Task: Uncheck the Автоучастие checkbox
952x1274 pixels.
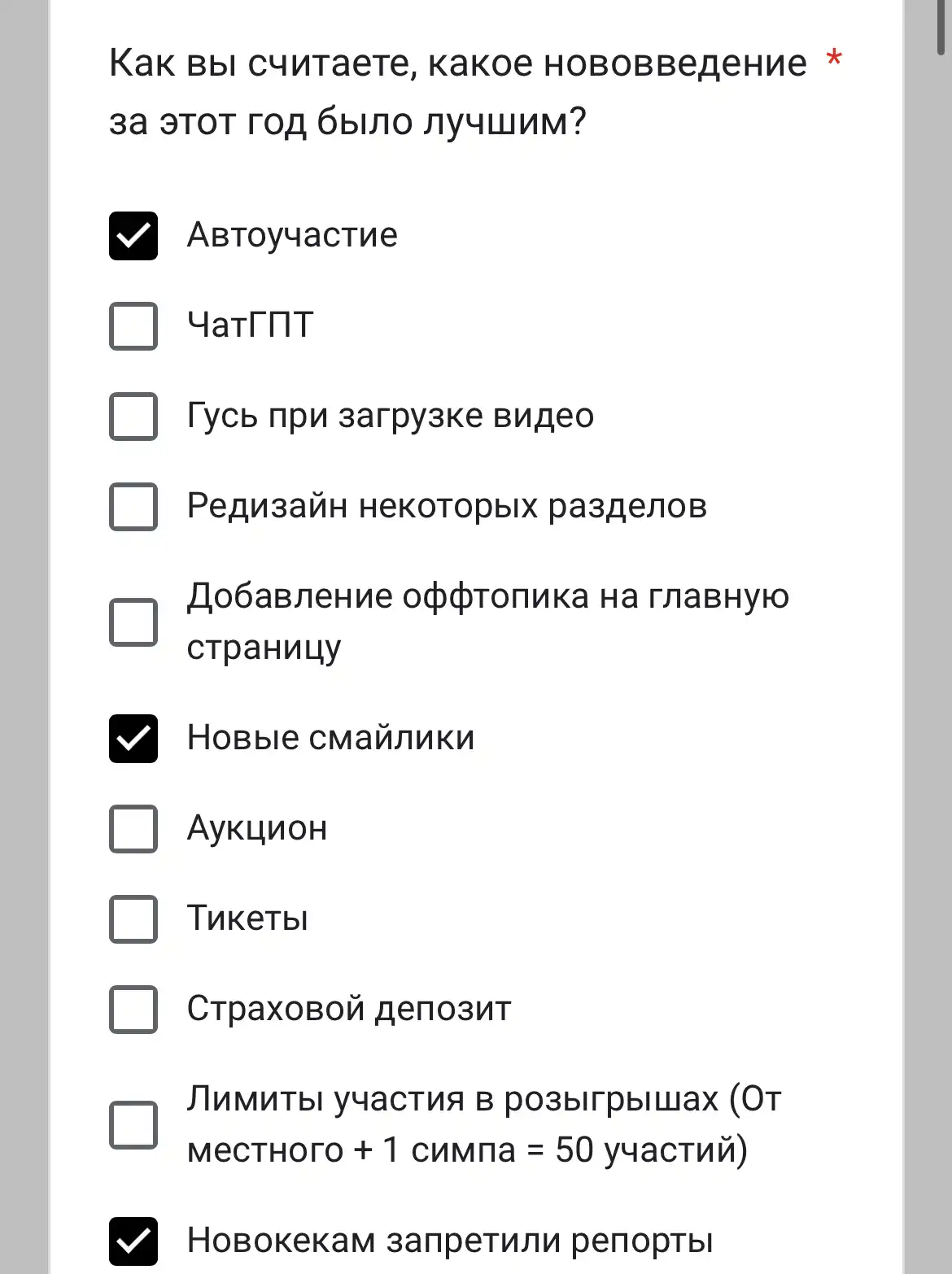Action: tap(133, 236)
